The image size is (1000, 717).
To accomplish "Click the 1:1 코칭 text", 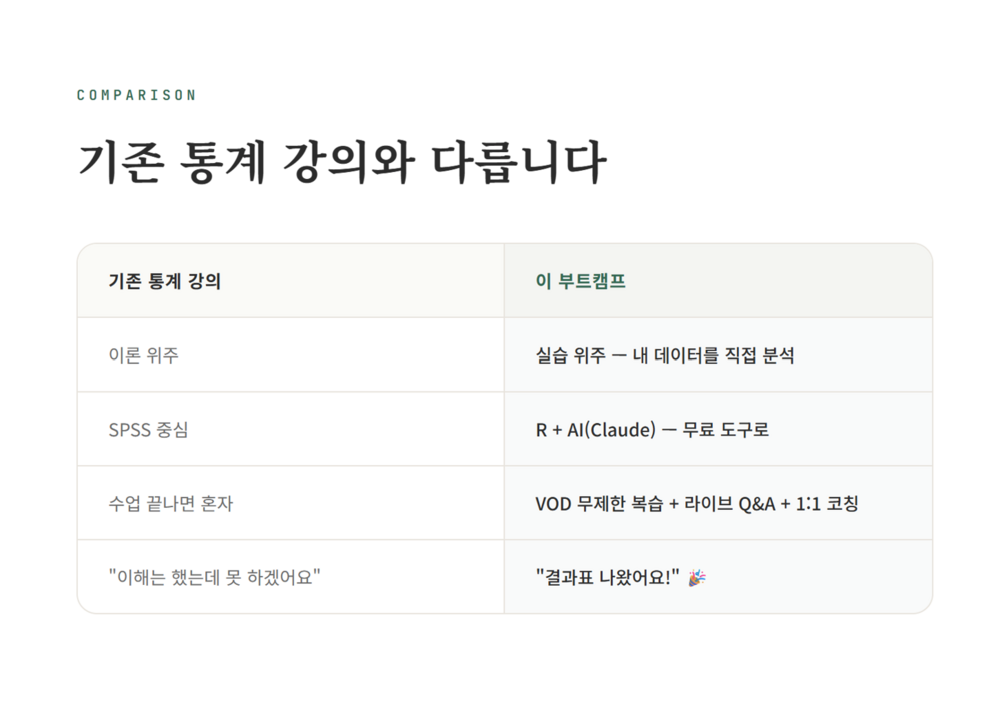I will (x=824, y=503).
